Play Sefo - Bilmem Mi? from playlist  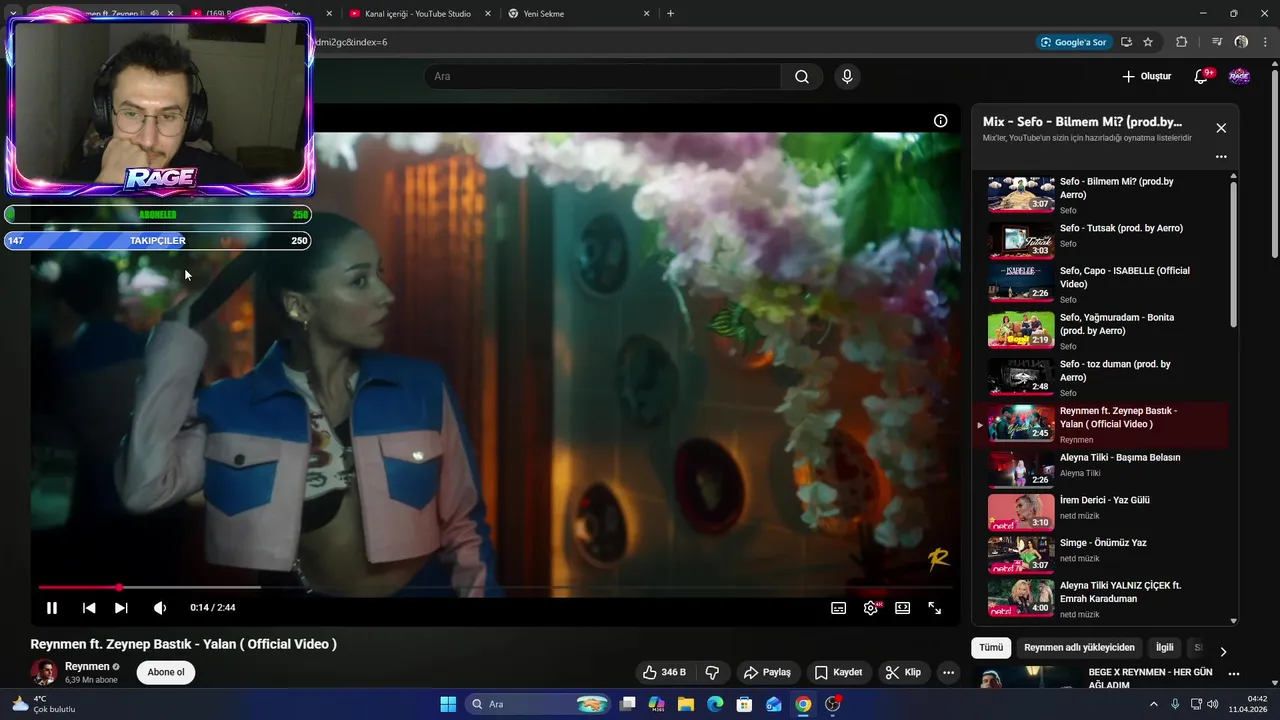1100,195
